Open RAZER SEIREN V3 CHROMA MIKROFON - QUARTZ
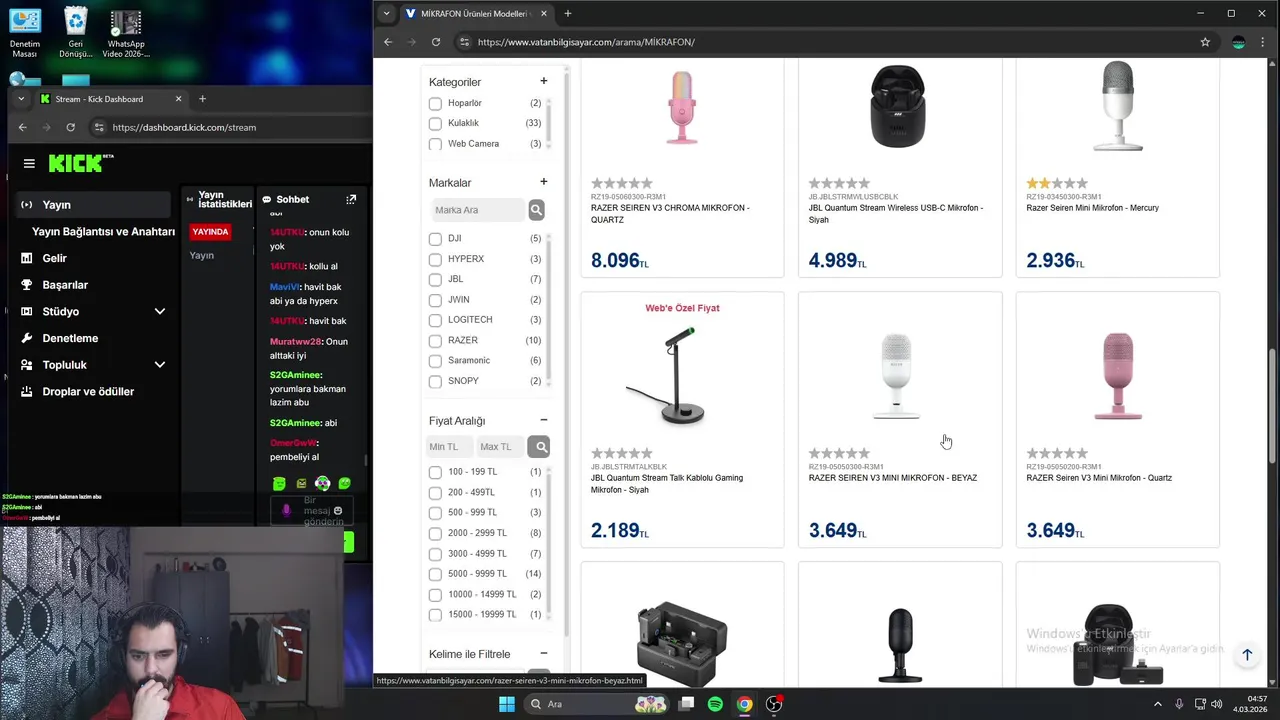 pos(670,214)
